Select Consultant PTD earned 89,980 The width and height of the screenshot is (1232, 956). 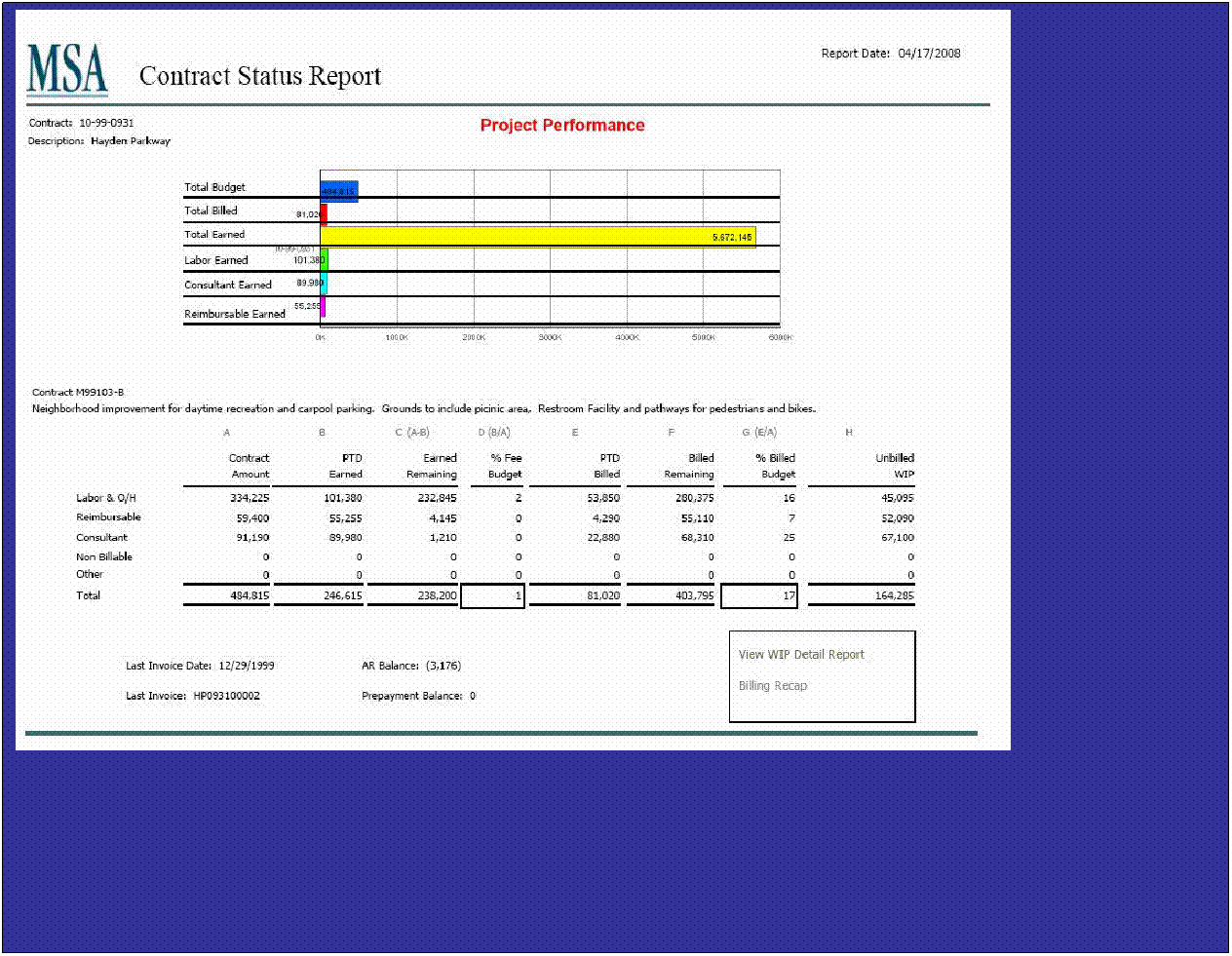point(346,538)
